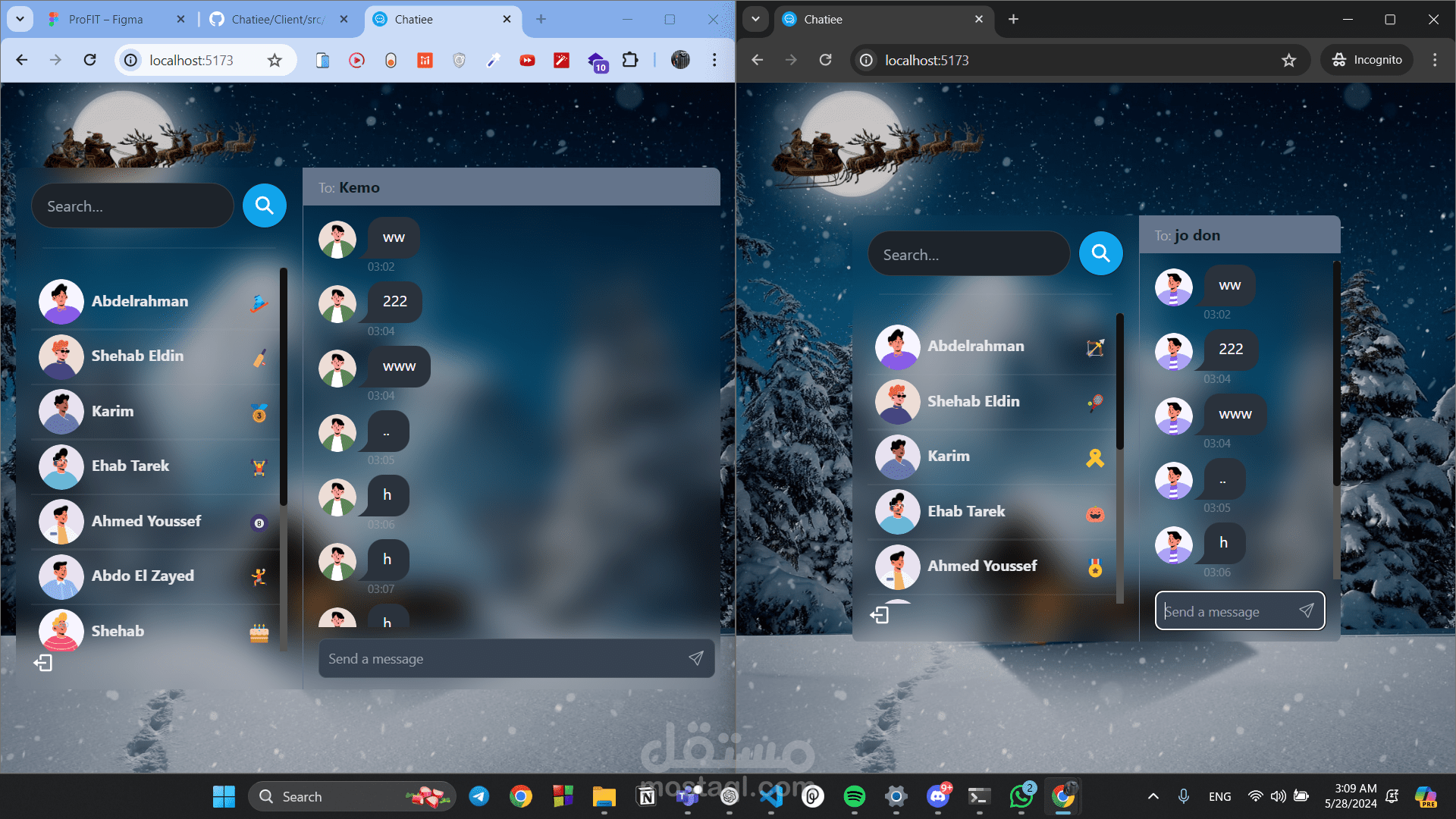Open the Windows Start menu
The image size is (1456, 819).
coord(224,796)
